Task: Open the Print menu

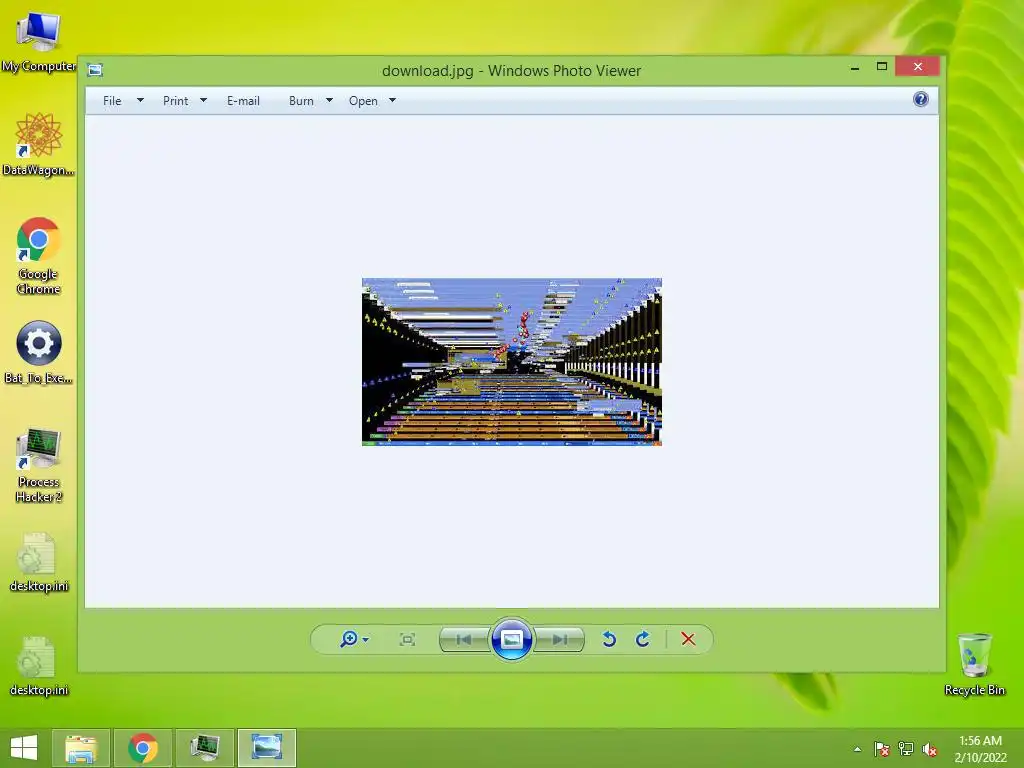Action: pos(175,101)
